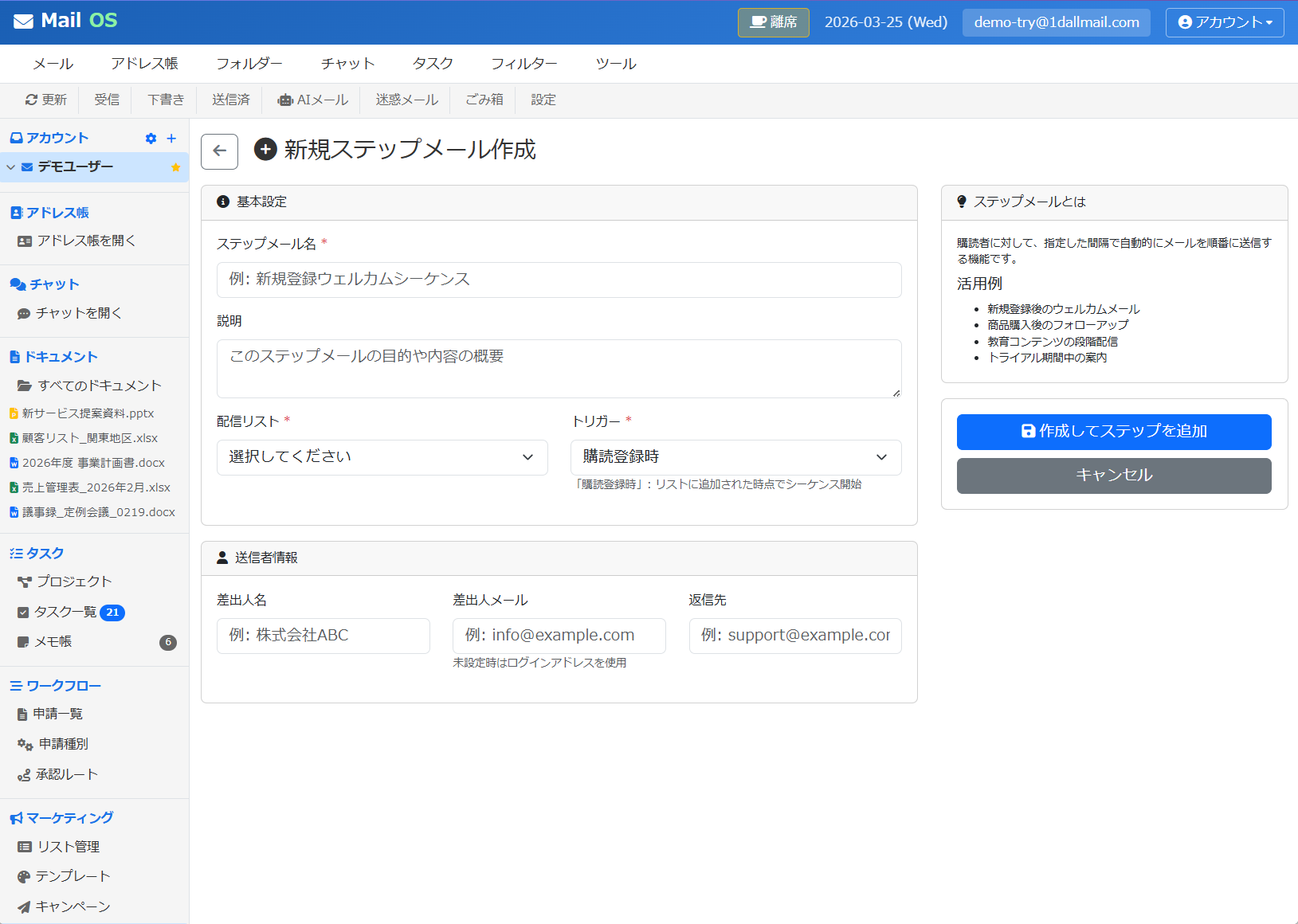Image resolution: width=1298 pixels, height=924 pixels.
Task: Open the ごみ箱 (trash) folder
Action: point(483,100)
